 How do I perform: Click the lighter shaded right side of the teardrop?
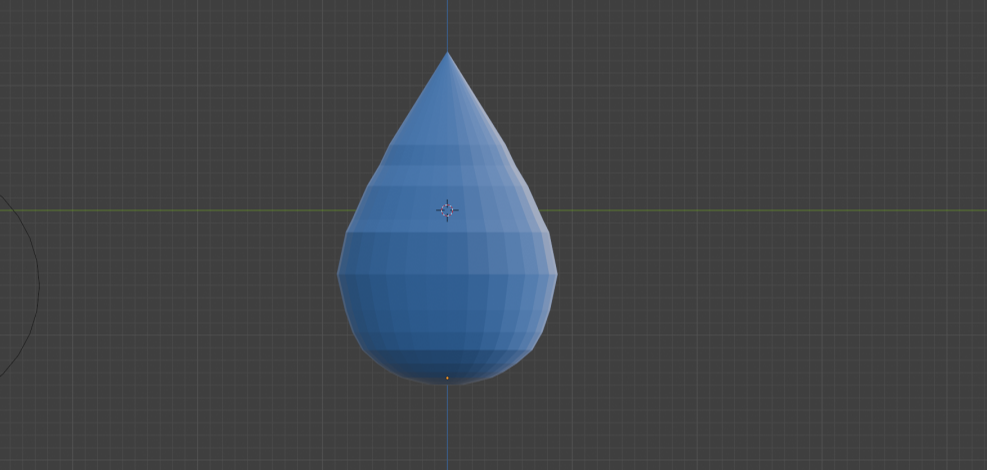point(525,270)
